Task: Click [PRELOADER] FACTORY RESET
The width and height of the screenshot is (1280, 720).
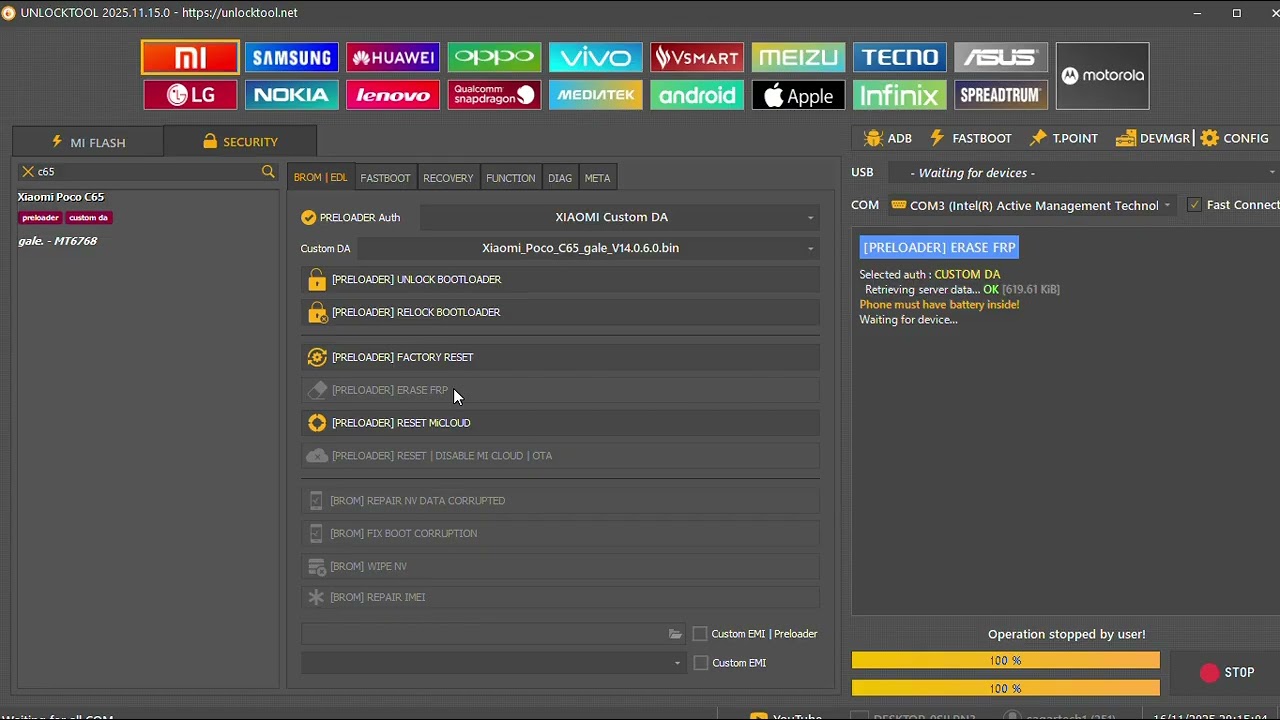Action: point(560,357)
